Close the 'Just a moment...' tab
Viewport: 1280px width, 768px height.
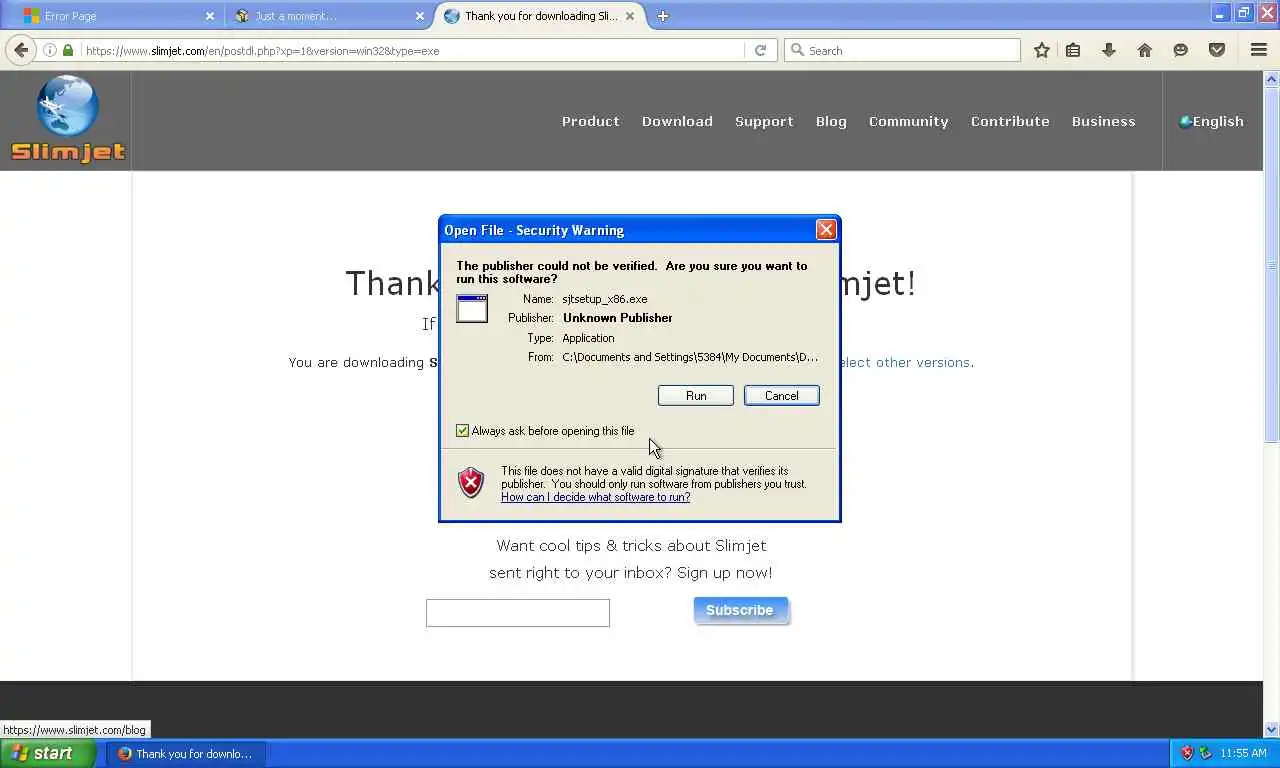420,16
